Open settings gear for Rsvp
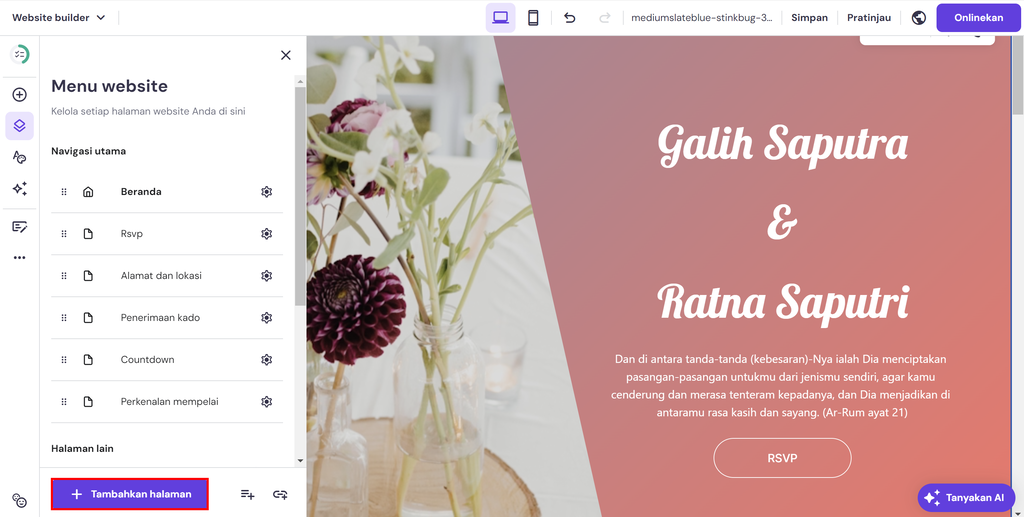This screenshot has width=1024, height=517. (266, 234)
